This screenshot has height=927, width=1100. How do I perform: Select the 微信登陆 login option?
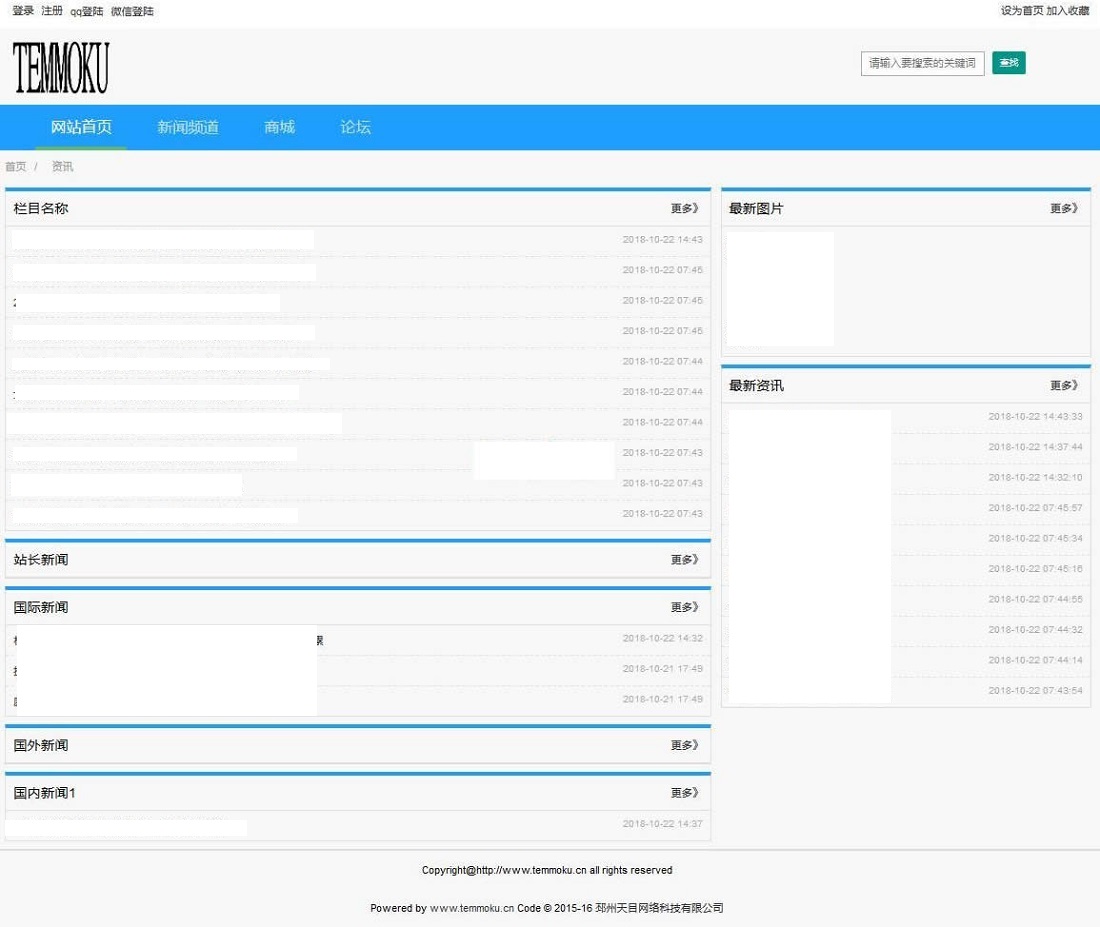[132, 11]
